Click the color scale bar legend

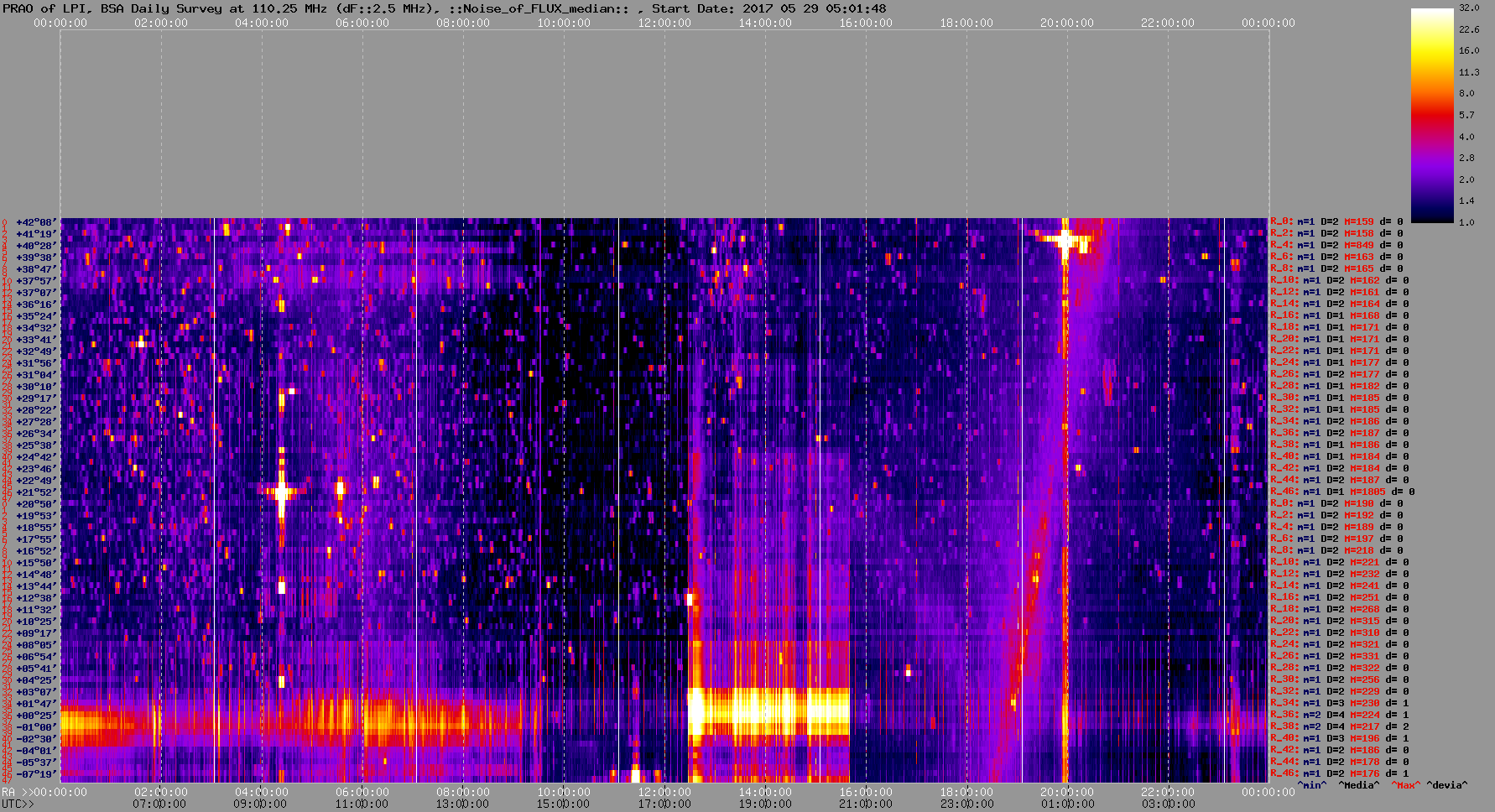click(x=1432, y=115)
